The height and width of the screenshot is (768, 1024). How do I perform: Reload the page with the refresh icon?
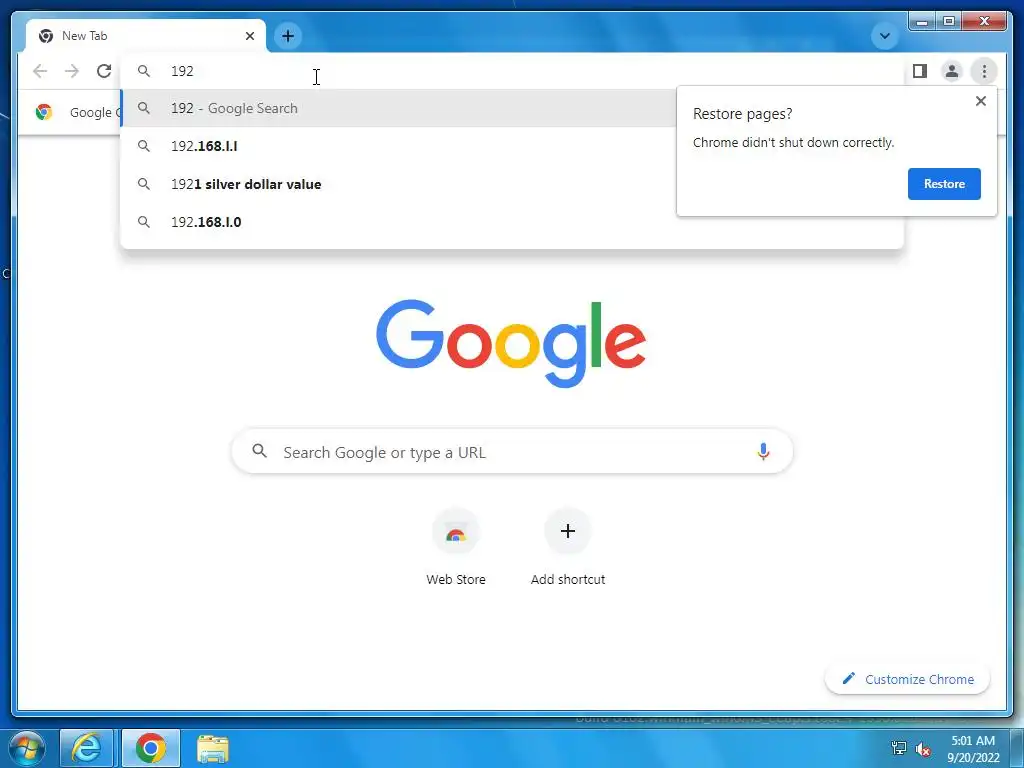pos(104,71)
